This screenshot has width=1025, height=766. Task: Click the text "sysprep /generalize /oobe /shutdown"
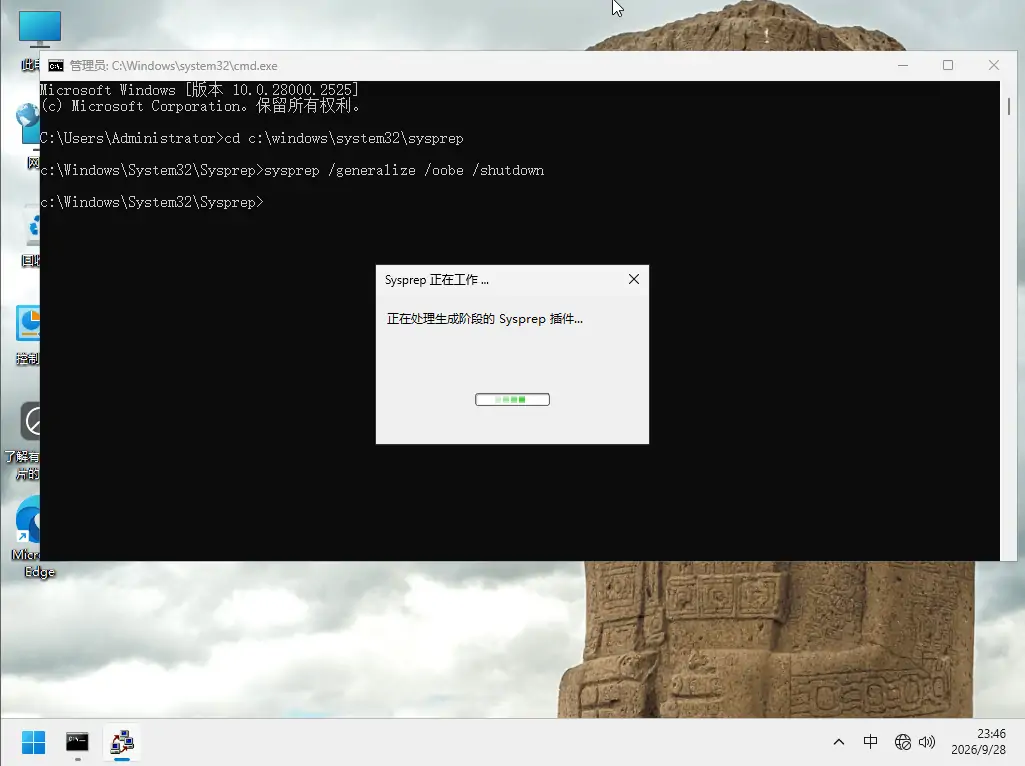(x=404, y=171)
